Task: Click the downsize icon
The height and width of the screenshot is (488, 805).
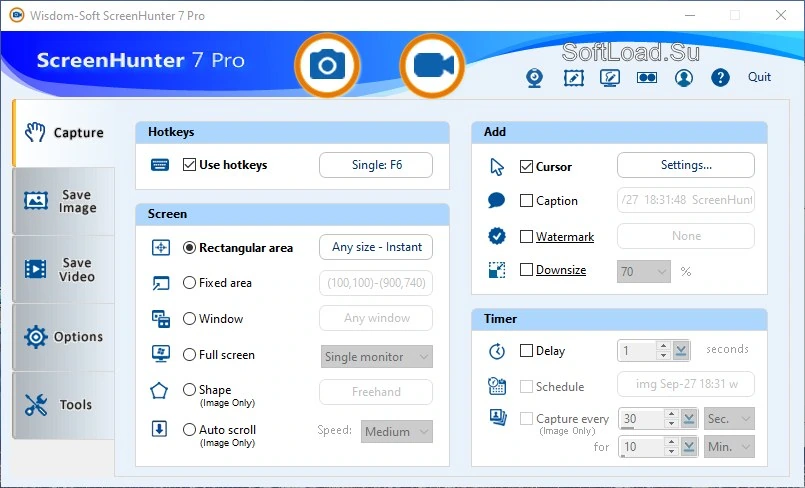Action: (496, 270)
